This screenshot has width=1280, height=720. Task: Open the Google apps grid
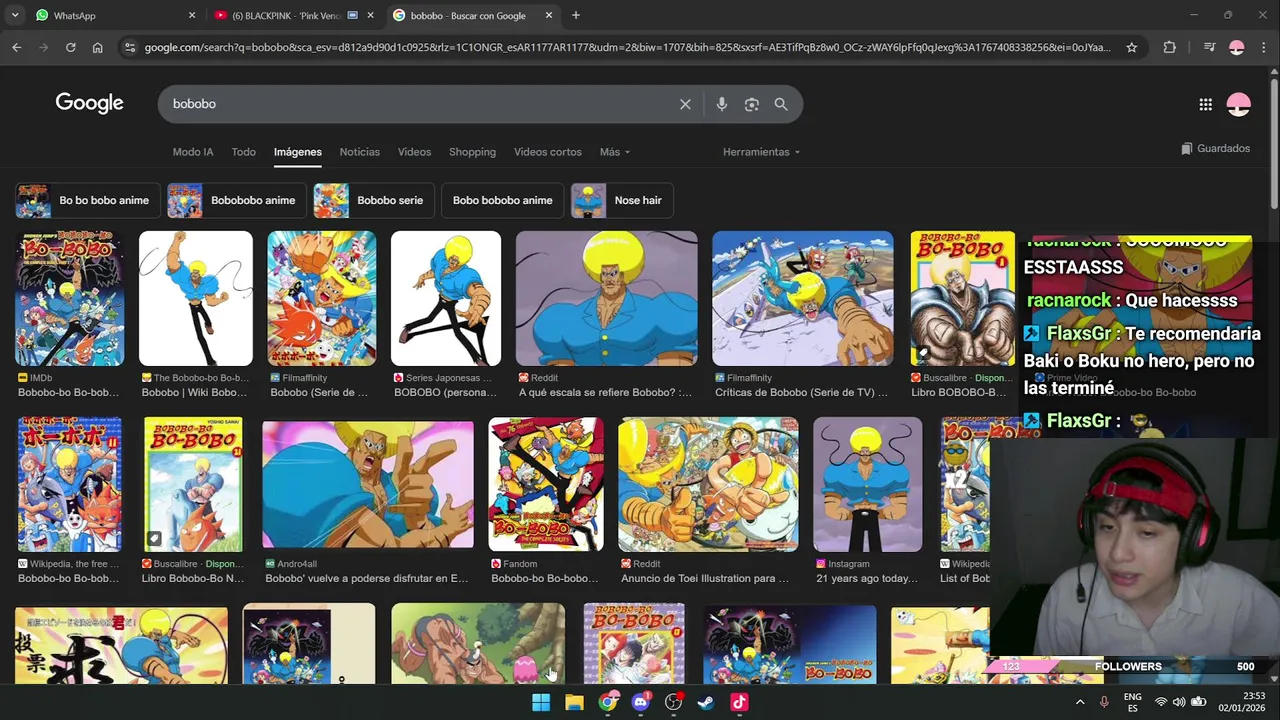coord(1206,104)
